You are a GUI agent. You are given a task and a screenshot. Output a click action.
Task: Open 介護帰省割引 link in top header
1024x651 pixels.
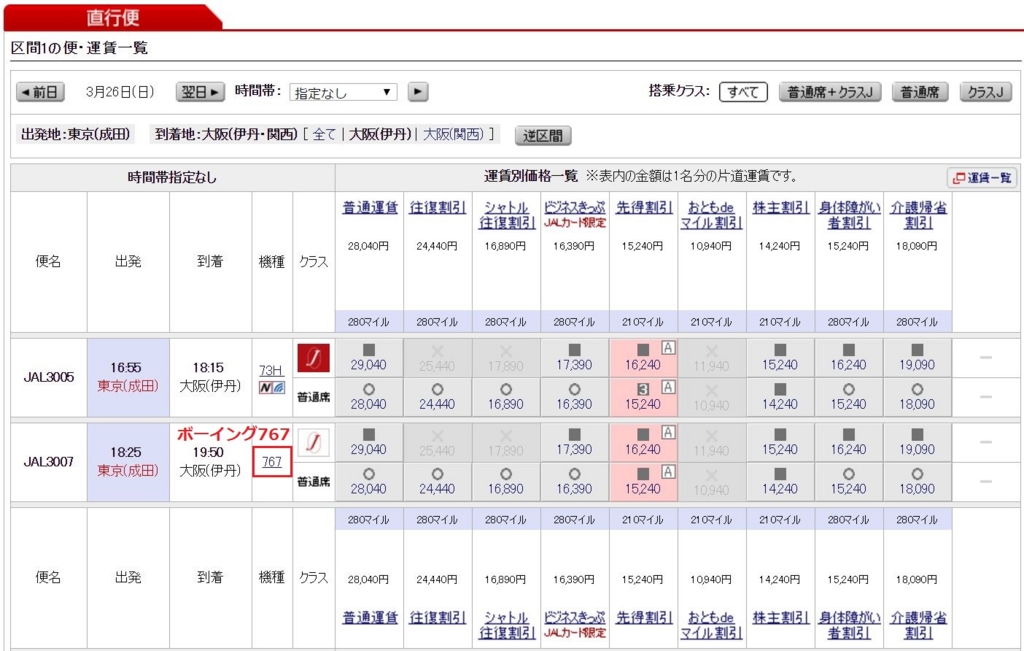click(x=918, y=215)
